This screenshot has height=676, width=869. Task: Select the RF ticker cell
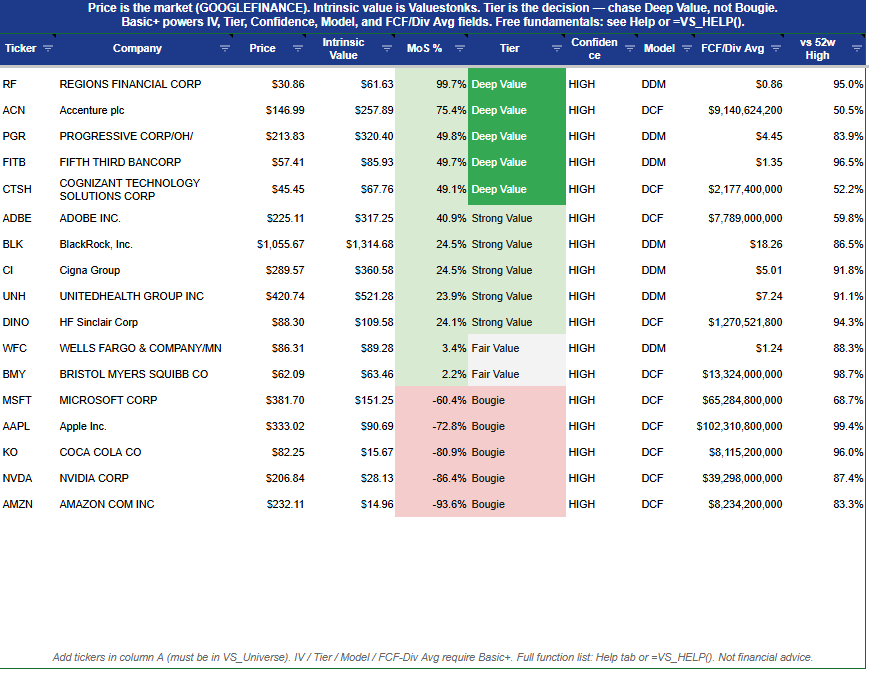coord(28,84)
